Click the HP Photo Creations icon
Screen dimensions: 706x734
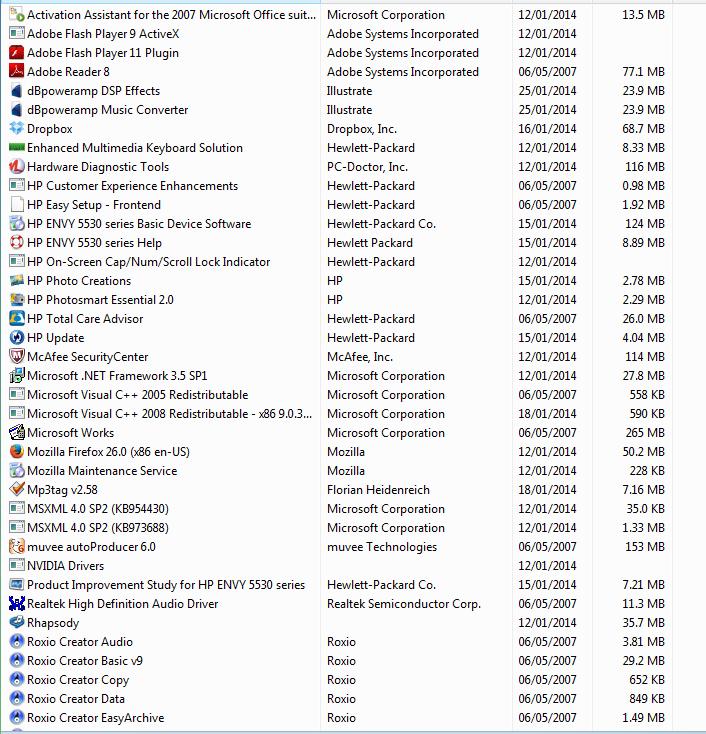pyautogui.click(x=17, y=280)
